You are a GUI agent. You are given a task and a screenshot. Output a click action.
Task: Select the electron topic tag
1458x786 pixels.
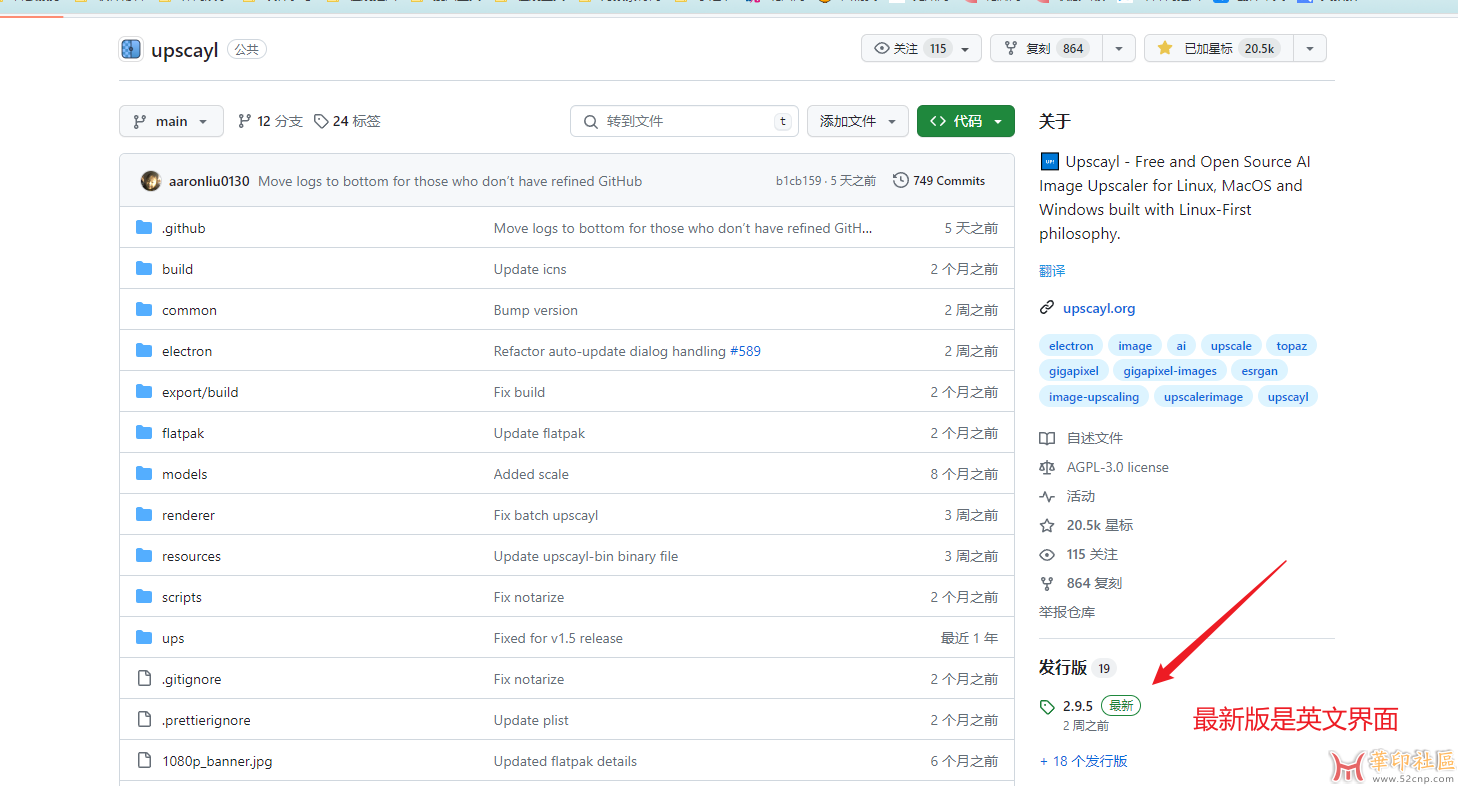(1070, 345)
